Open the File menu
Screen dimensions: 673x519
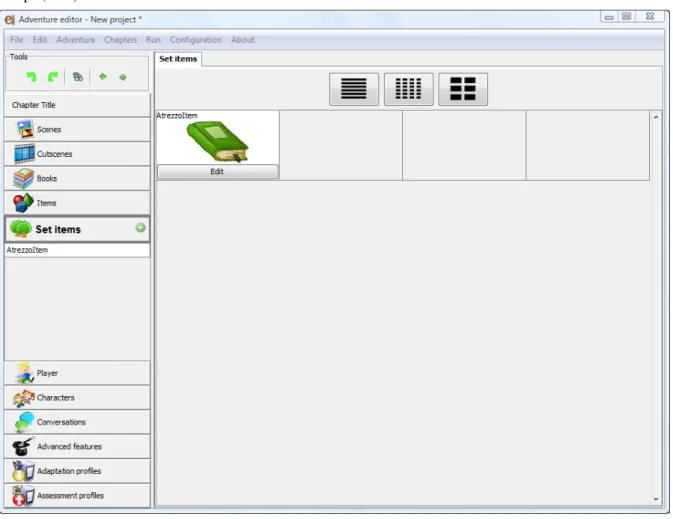pyautogui.click(x=17, y=40)
